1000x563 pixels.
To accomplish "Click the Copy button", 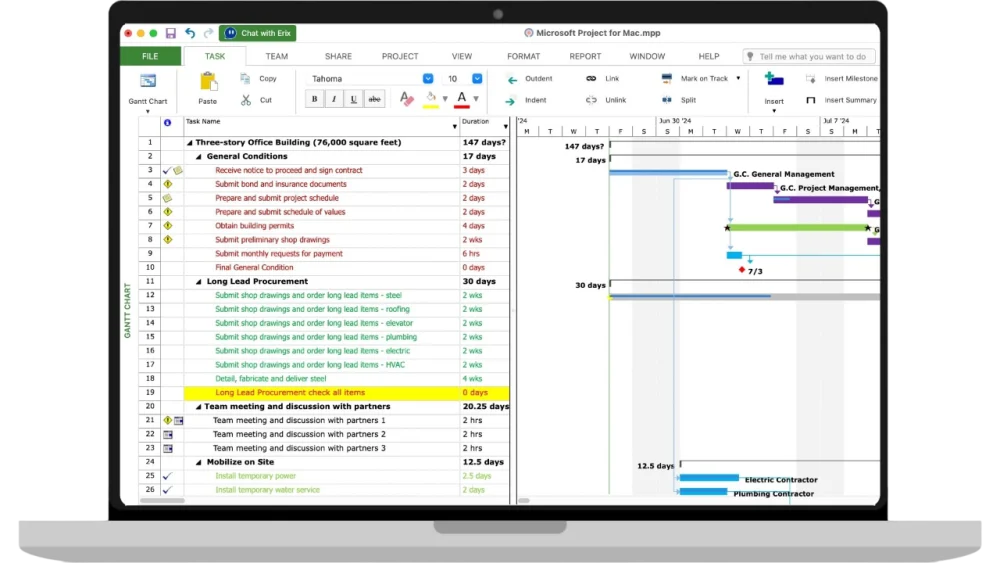I will pyautogui.click(x=259, y=78).
